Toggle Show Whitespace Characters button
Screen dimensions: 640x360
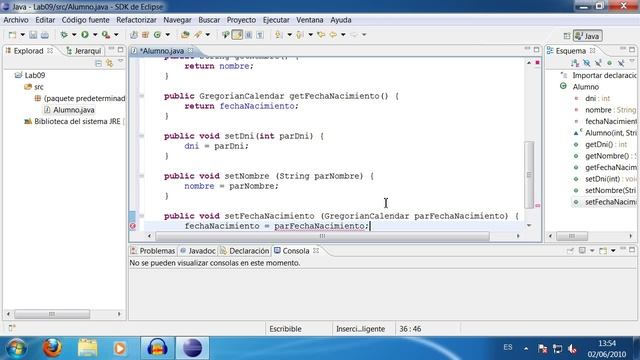click(x=260, y=35)
